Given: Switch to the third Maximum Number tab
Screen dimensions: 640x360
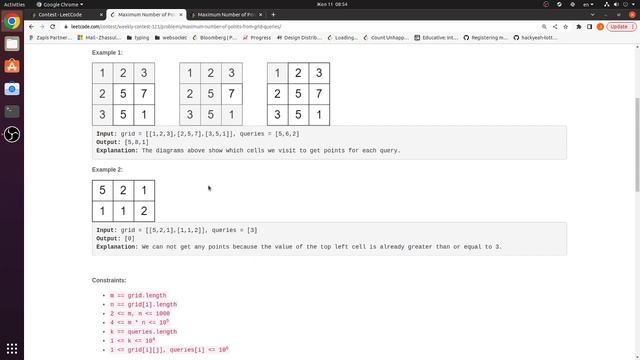Looking at the screenshot, I should 226,15.
